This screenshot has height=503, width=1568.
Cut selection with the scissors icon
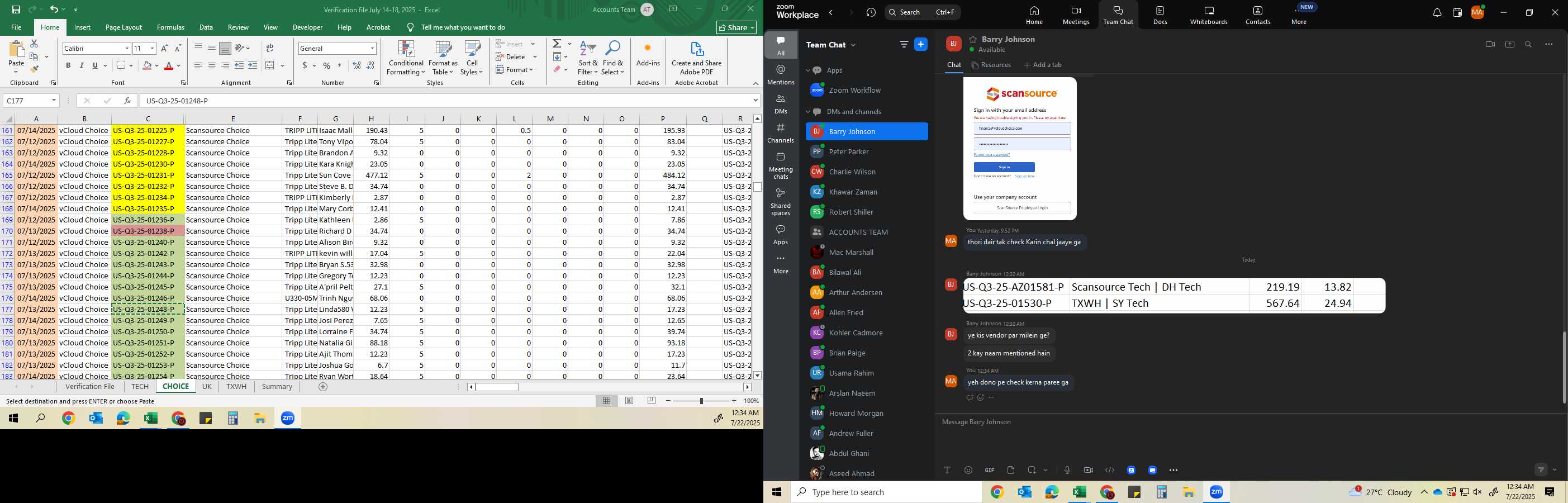click(34, 44)
